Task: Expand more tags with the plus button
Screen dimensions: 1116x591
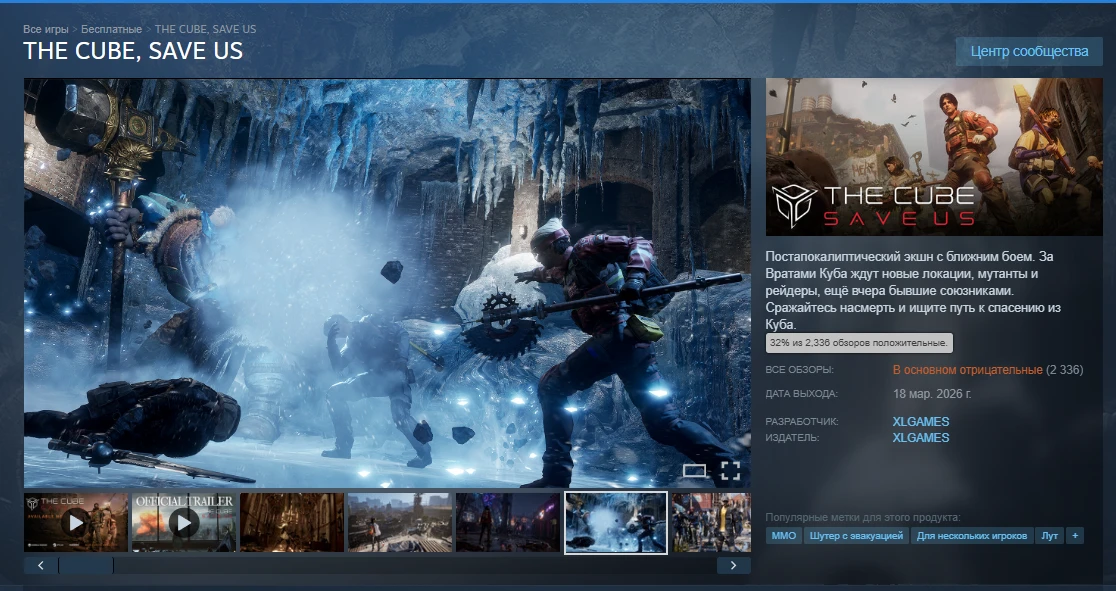Action: pos(1075,536)
